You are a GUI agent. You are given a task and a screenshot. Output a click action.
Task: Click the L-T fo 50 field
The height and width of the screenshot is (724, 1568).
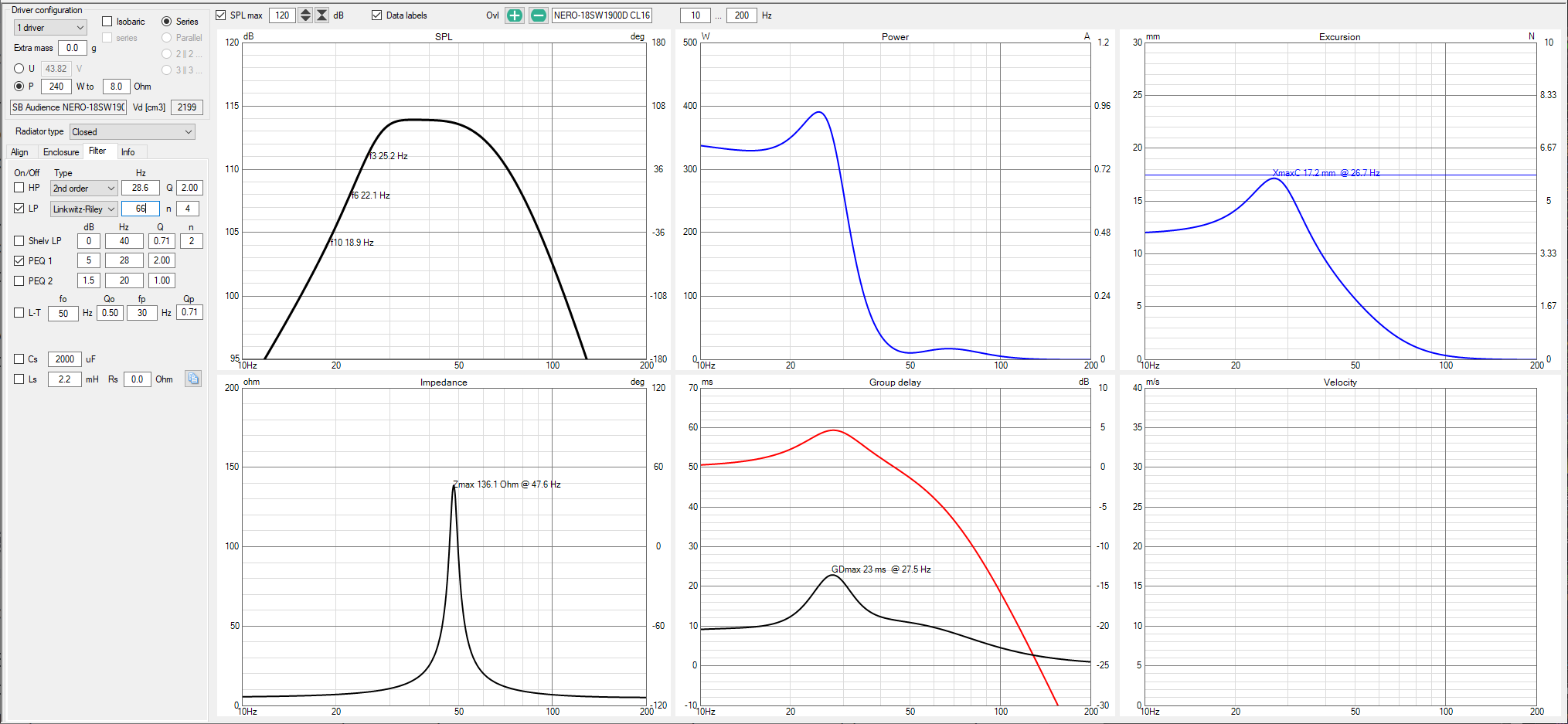click(x=63, y=313)
